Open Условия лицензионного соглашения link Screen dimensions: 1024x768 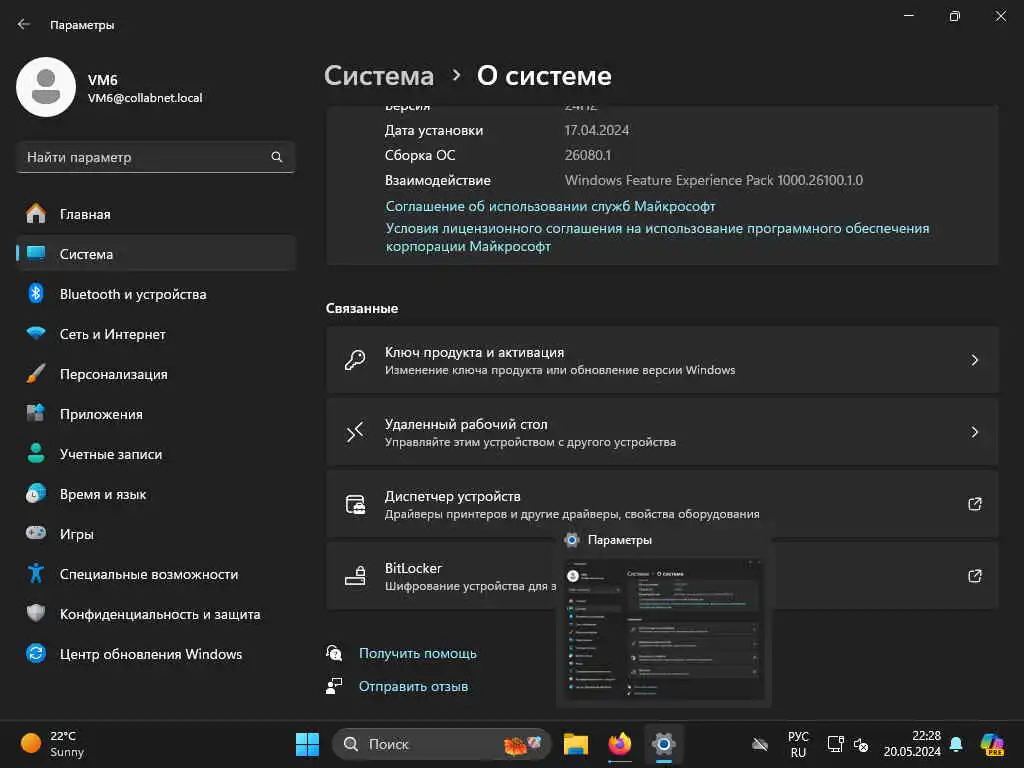point(657,237)
